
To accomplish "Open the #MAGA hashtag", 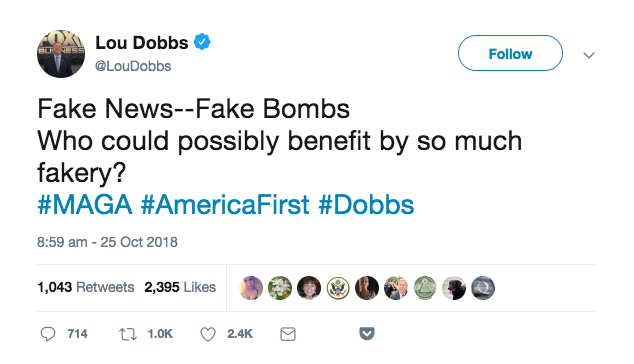I will pos(85,205).
